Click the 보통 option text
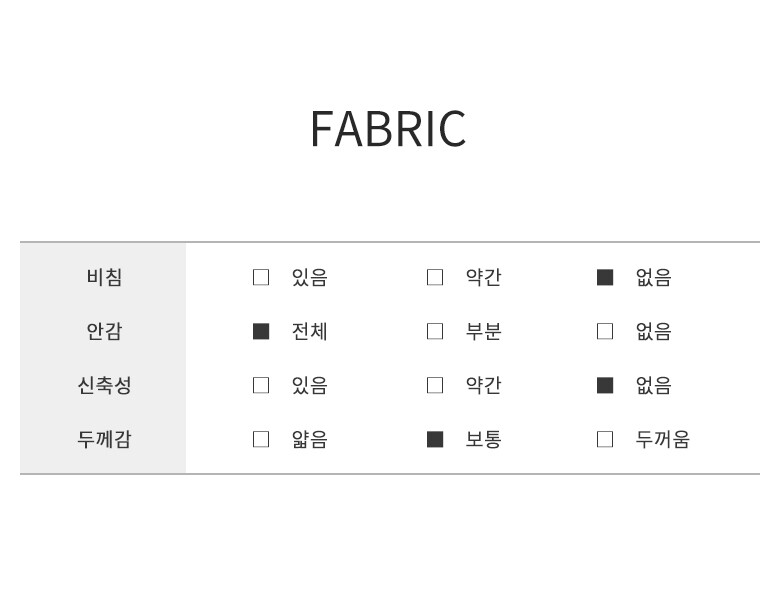This screenshot has height=603, width=780. click(x=483, y=439)
